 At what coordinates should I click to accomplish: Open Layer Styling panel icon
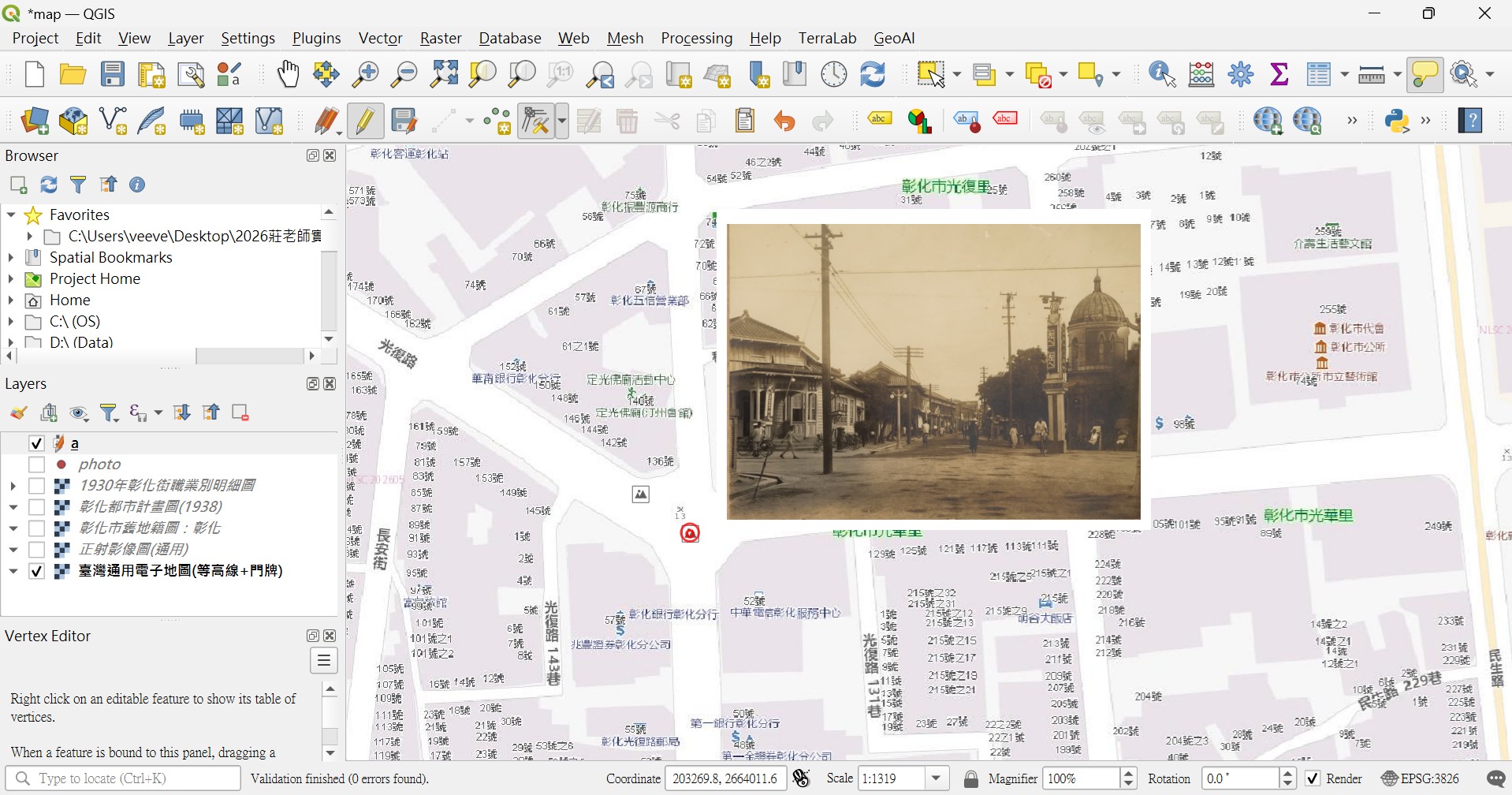tap(18, 412)
